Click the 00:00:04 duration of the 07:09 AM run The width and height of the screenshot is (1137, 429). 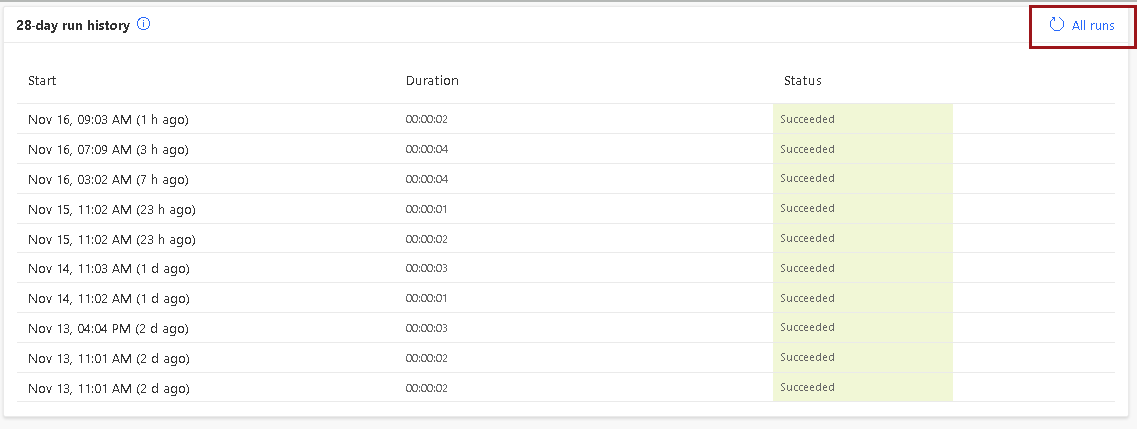coord(426,149)
